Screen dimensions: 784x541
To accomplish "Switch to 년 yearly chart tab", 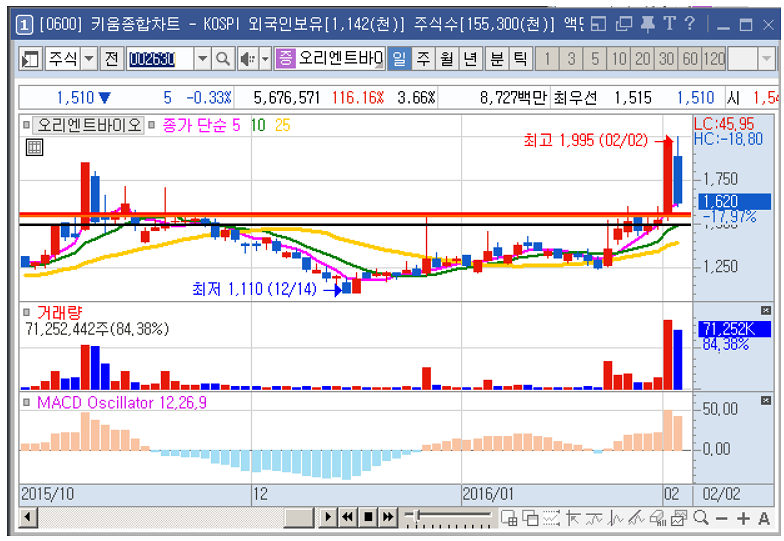I will pos(470,59).
